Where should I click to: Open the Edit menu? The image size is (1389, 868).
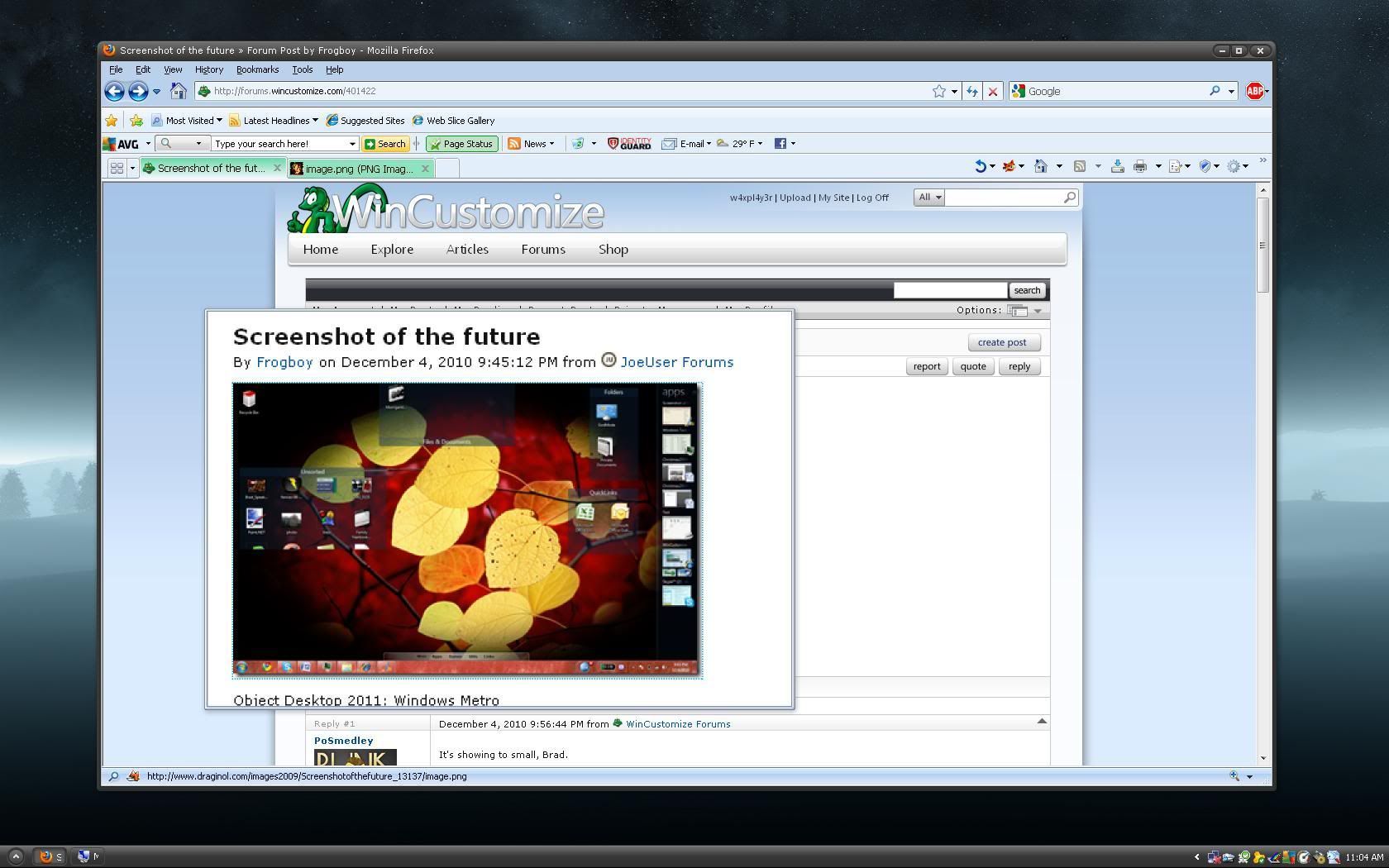pos(143,70)
